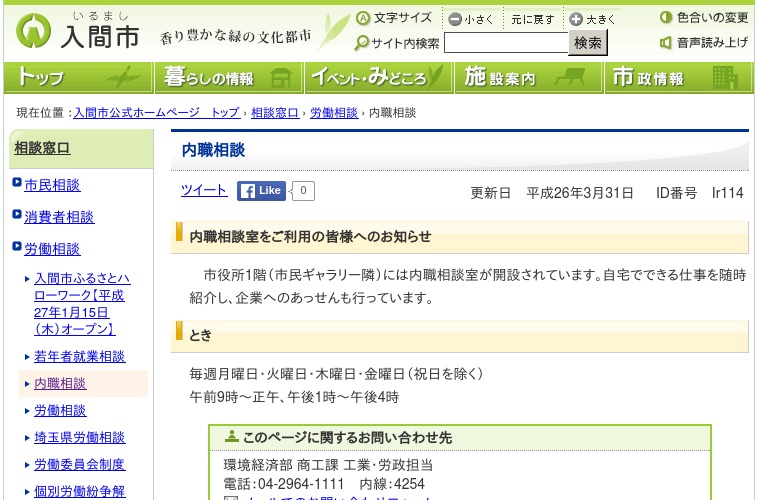Enlarge text with 大きく button
The width and height of the screenshot is (759, 500).
pyautogui.click(x=592, y=19)
